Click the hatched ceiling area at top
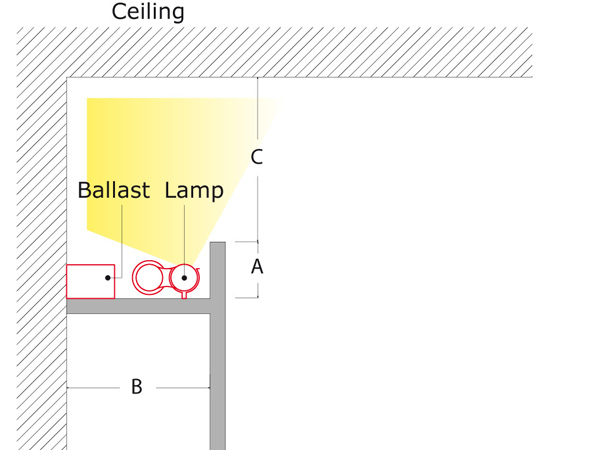The height and width of the screenshot is (450, 600). tap(274, 52)
